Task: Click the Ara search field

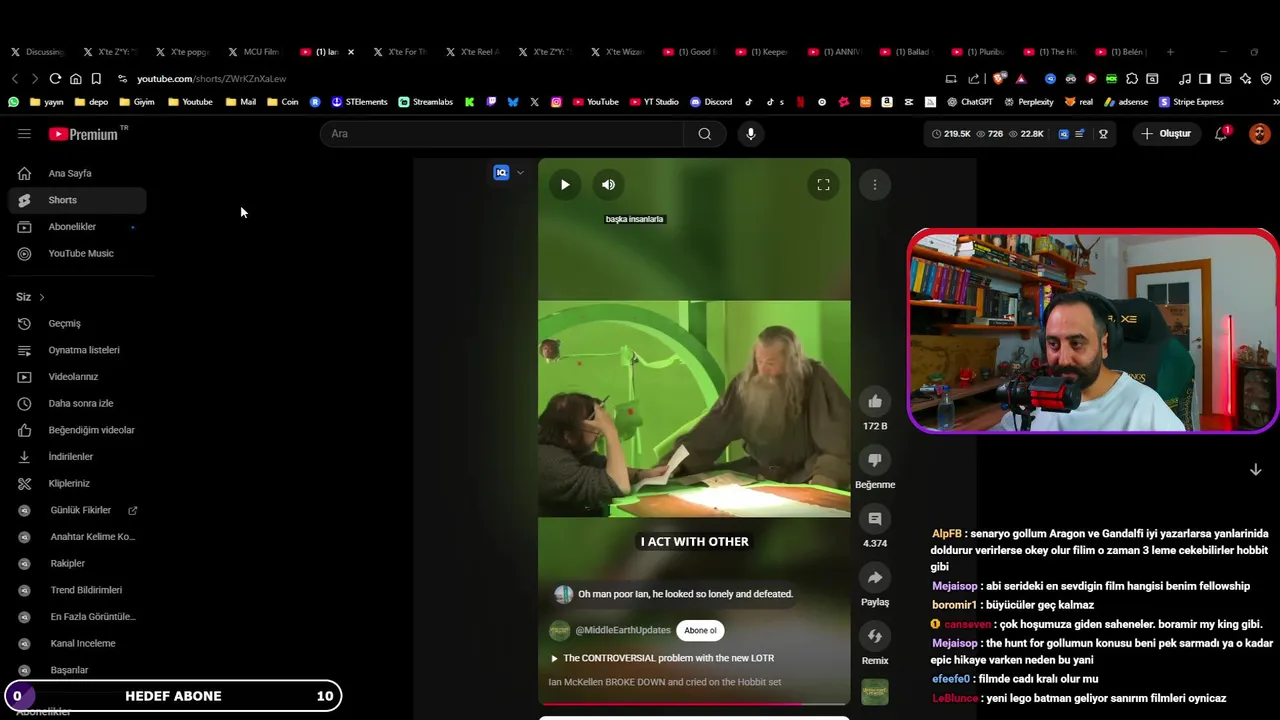Action: click(502, 134)
